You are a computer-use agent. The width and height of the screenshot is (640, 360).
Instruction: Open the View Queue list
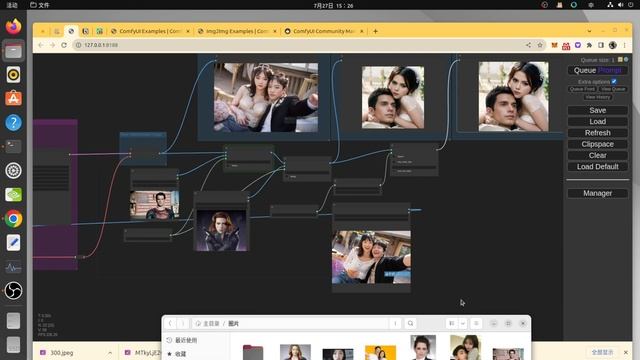(613, 89)
